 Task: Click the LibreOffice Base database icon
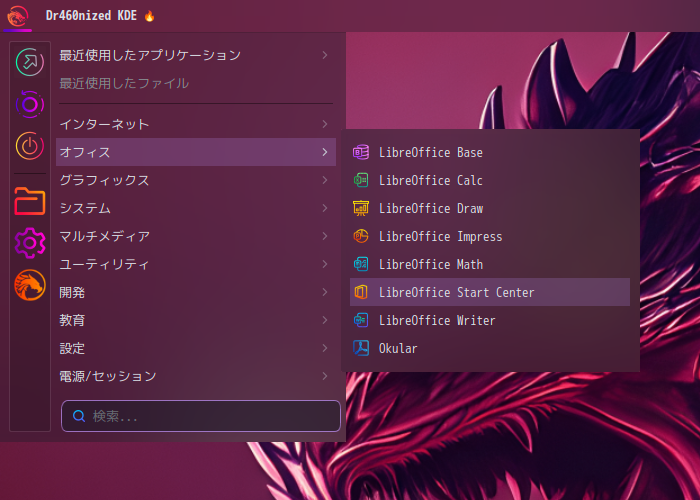pos(361,152)
